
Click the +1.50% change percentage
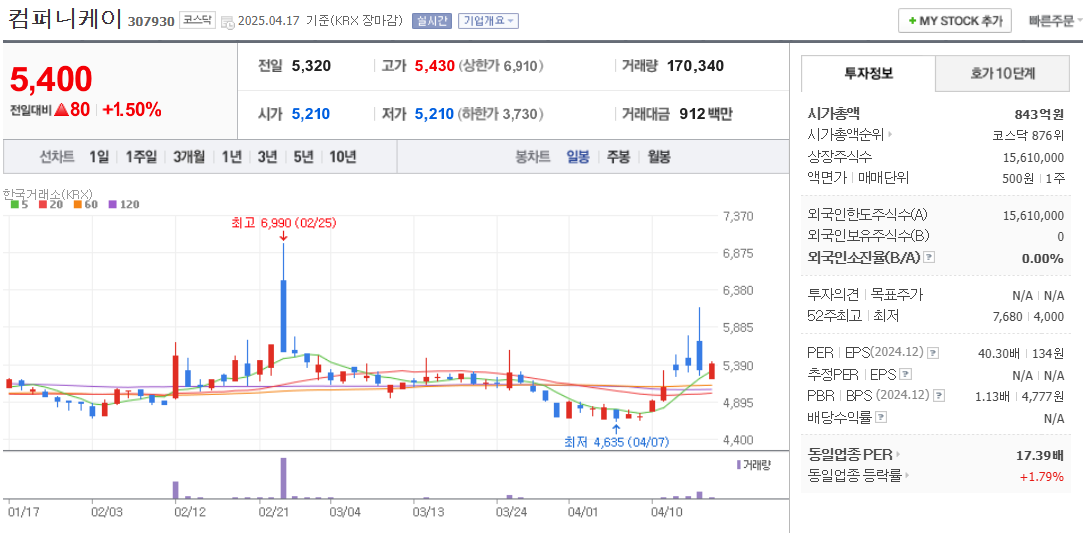pos(132,109)
